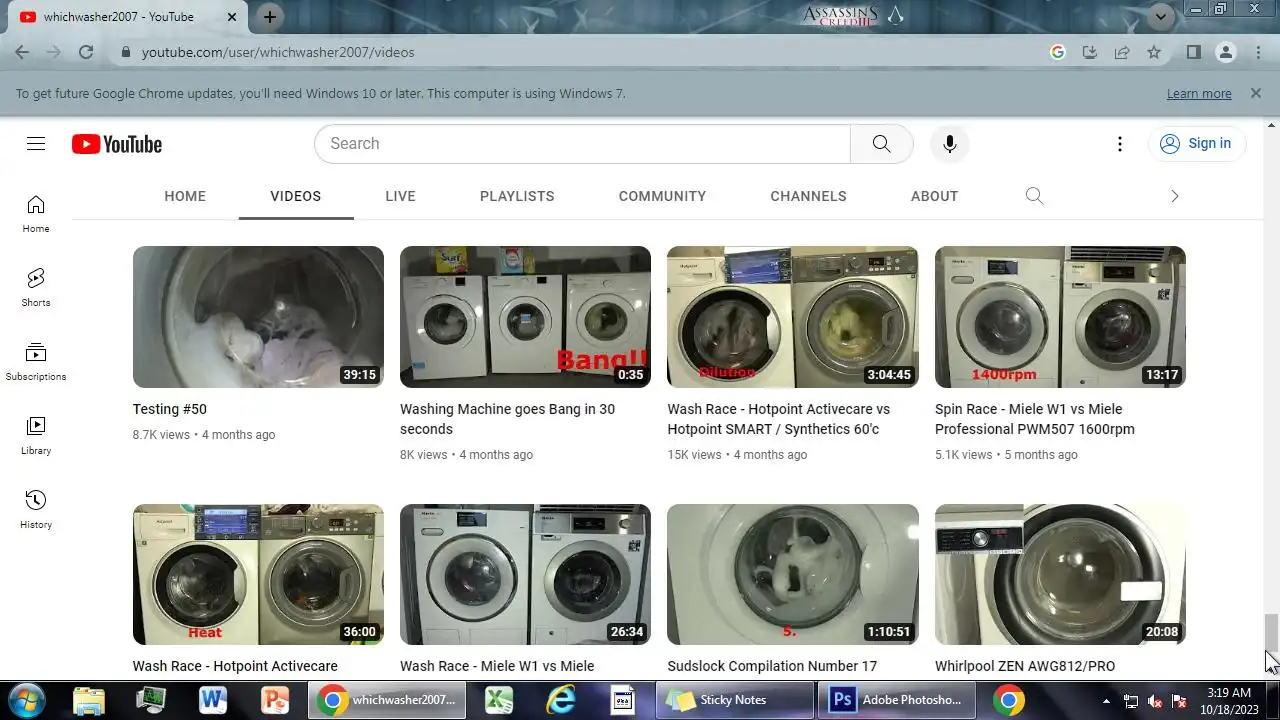
Task: Click the YouTube search input field
Action: click(582, 144)
